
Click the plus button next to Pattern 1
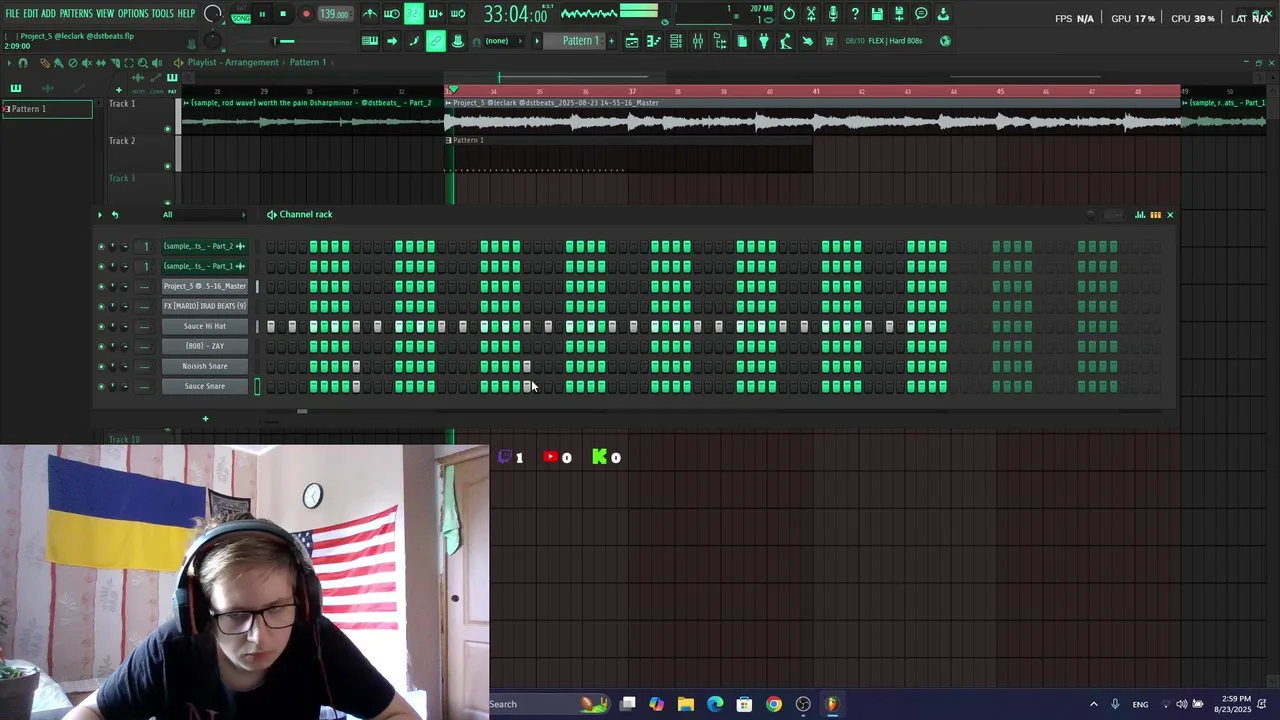[611, 41]
